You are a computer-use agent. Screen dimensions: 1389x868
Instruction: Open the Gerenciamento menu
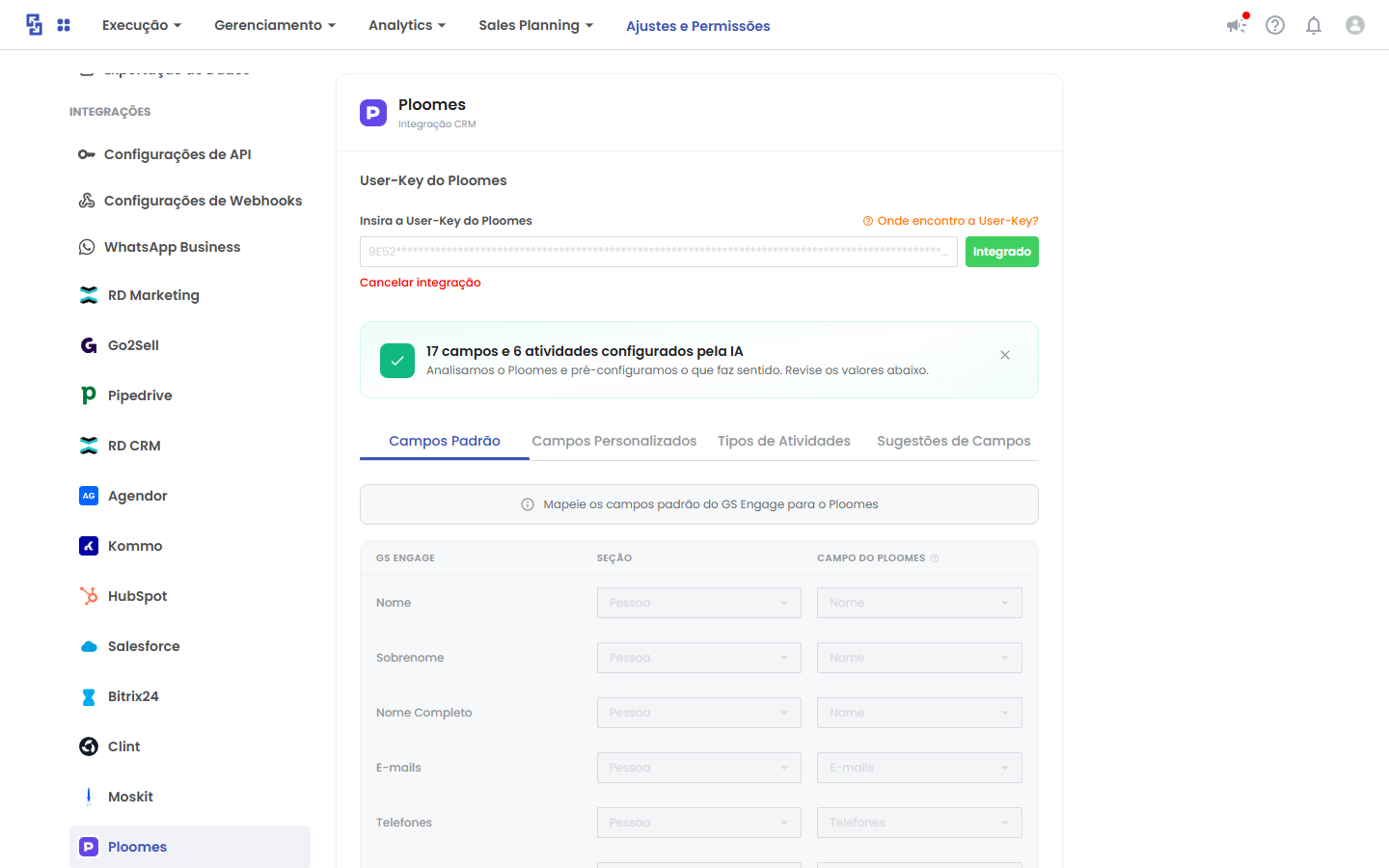pyautogui.click(x=275, y=25)
